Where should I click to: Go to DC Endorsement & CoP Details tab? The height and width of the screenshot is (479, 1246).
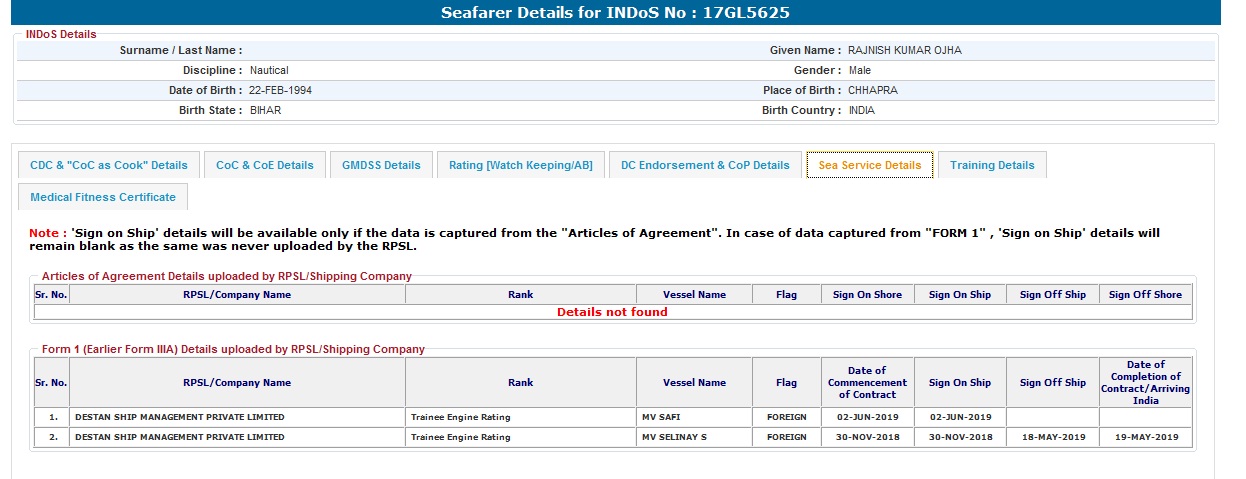[x=705, y=165]
